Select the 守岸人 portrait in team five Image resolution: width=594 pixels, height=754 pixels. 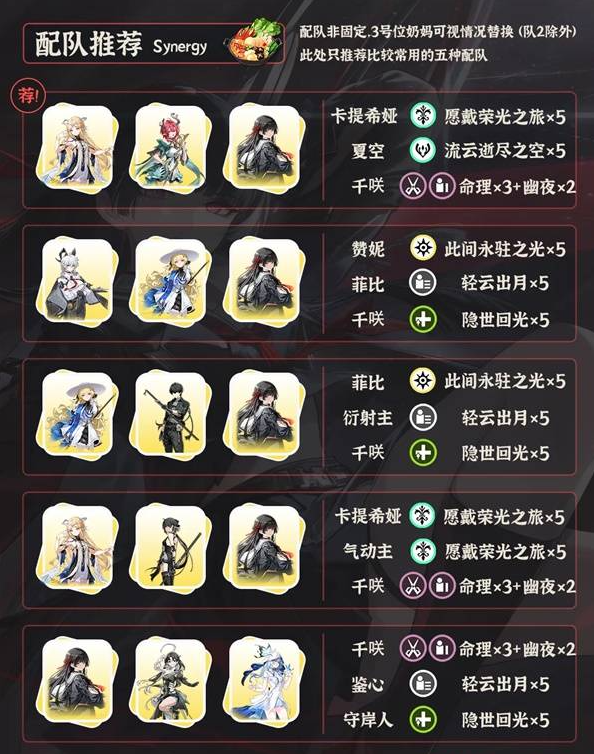[x=265, y=680]
